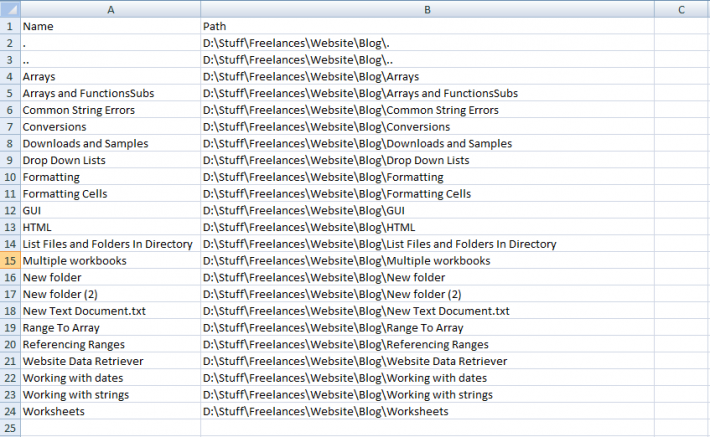Select Multiple workbooks name cell
Screen dimensions: 710x437
(x=109, y=260)
